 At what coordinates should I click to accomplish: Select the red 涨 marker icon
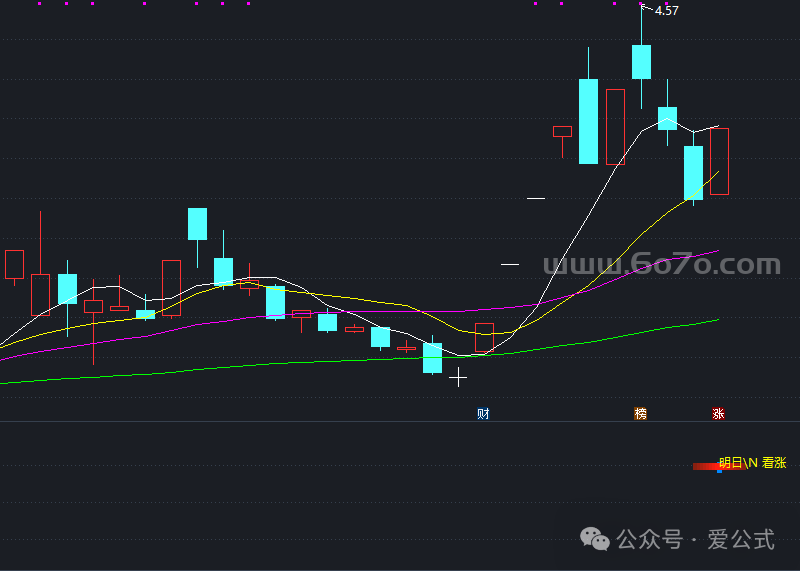[718, 414]
